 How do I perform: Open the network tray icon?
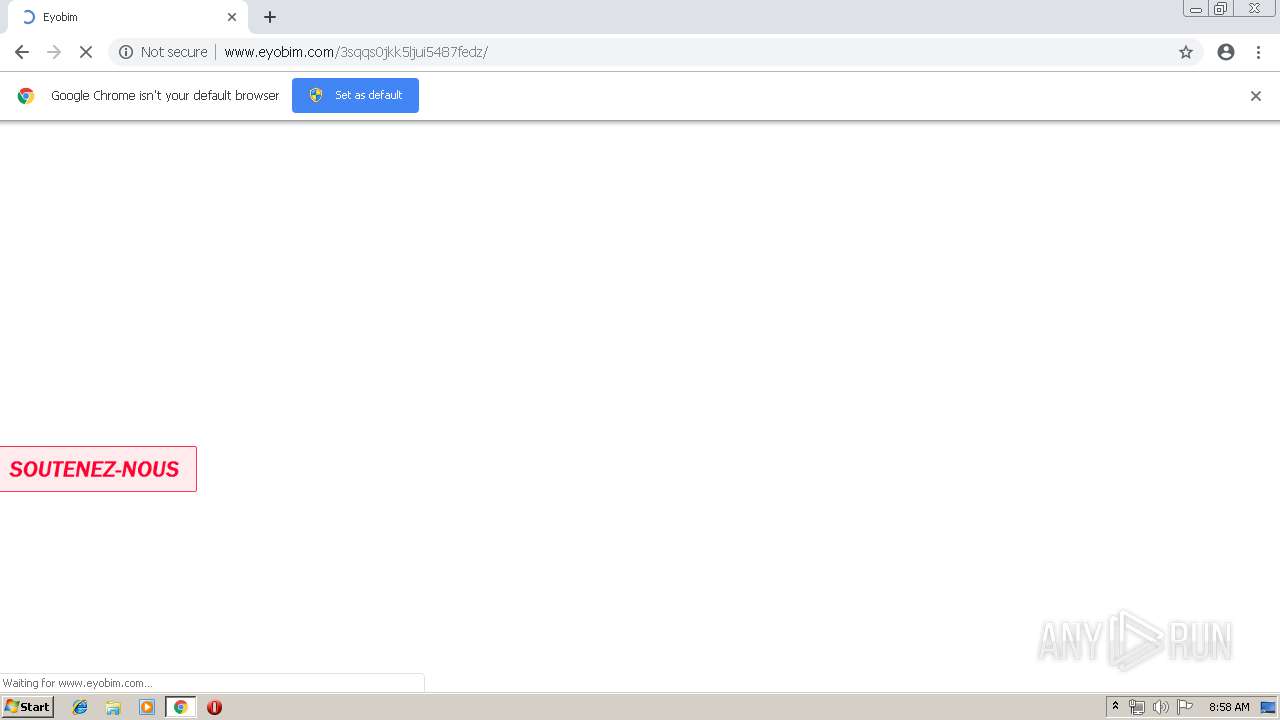click(1137, 707)
